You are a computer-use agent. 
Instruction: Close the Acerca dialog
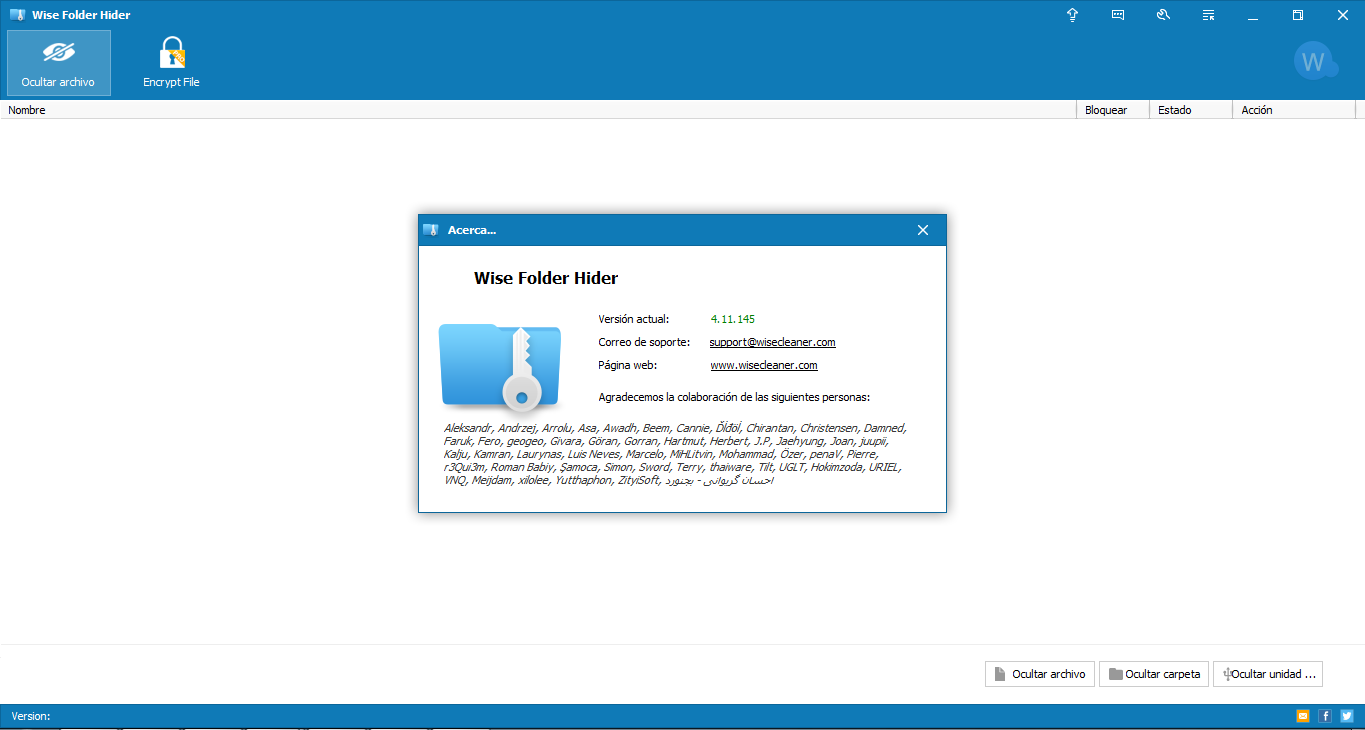click(923, 230)
